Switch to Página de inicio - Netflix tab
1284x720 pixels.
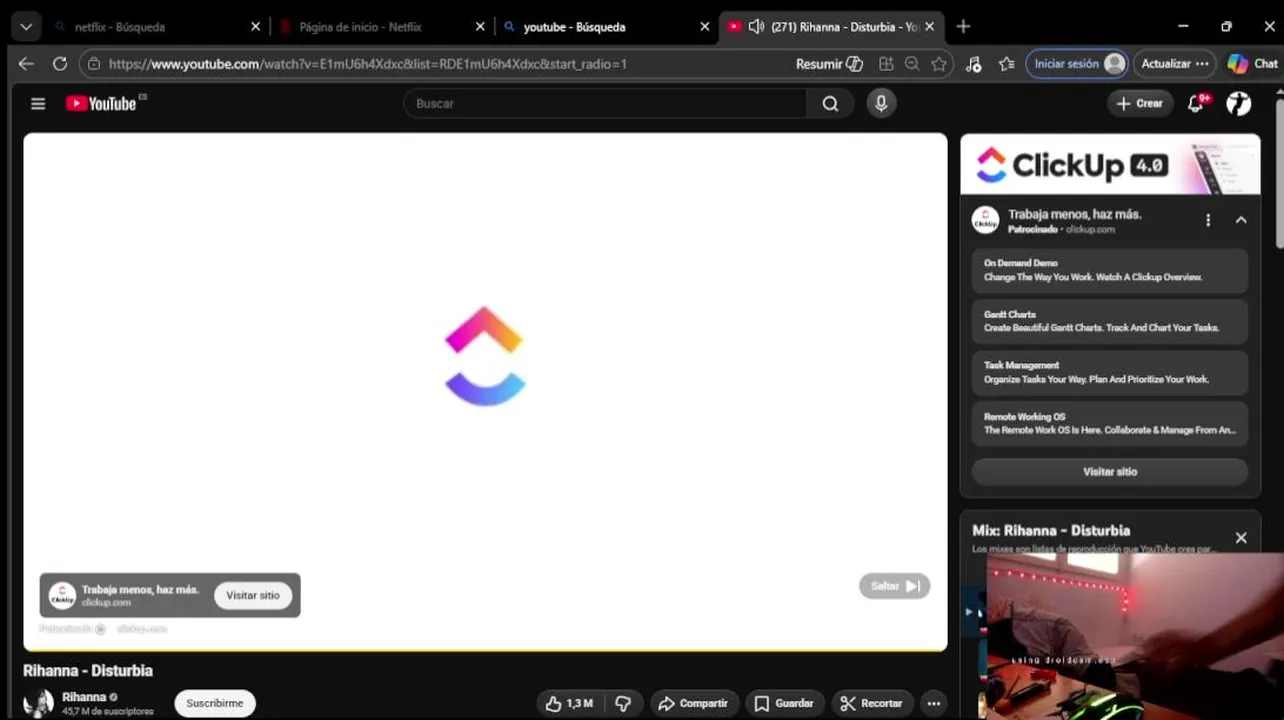point(382,27)
